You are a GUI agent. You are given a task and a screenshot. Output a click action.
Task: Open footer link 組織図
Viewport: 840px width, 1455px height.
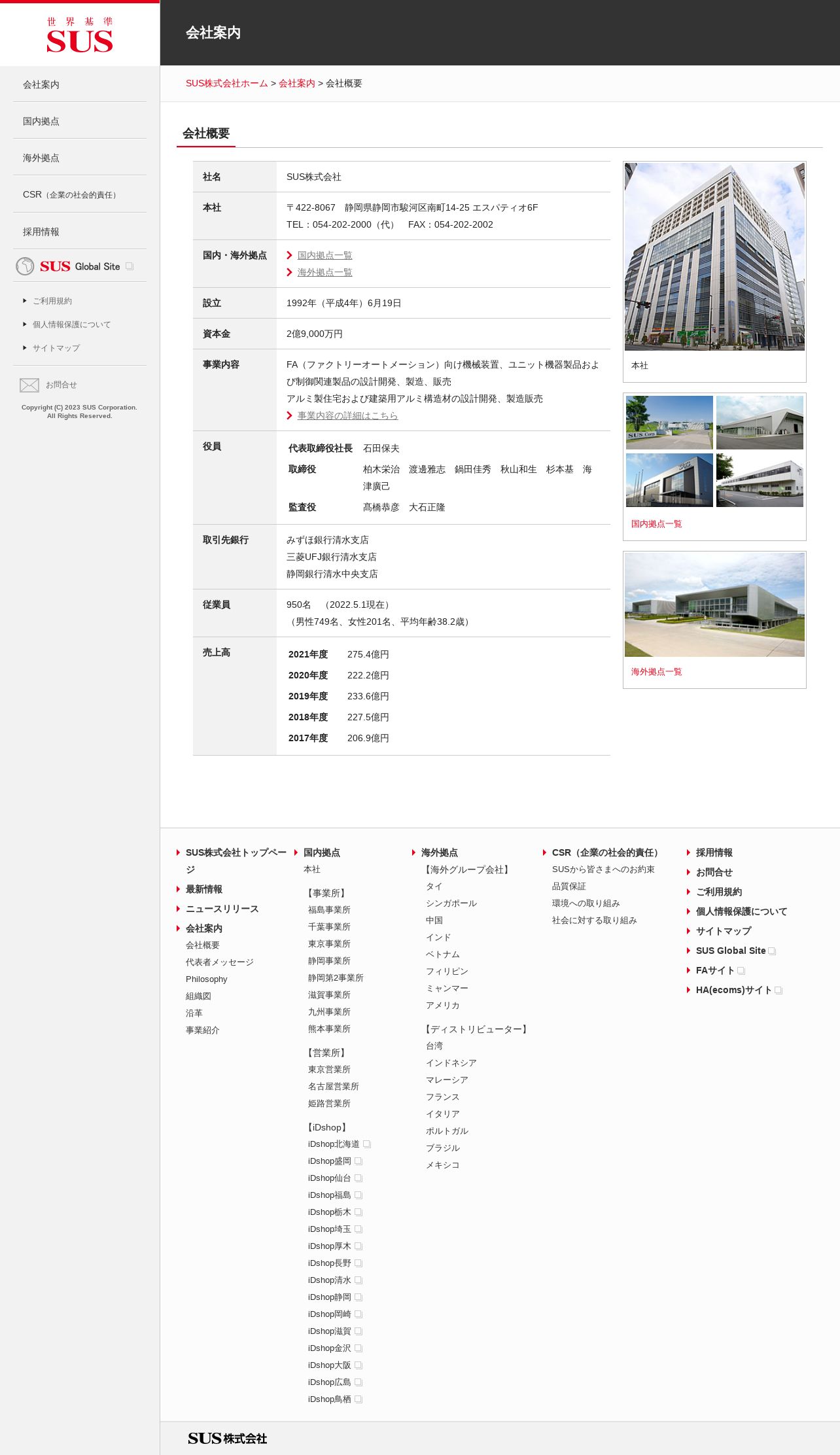pos(198,996)
